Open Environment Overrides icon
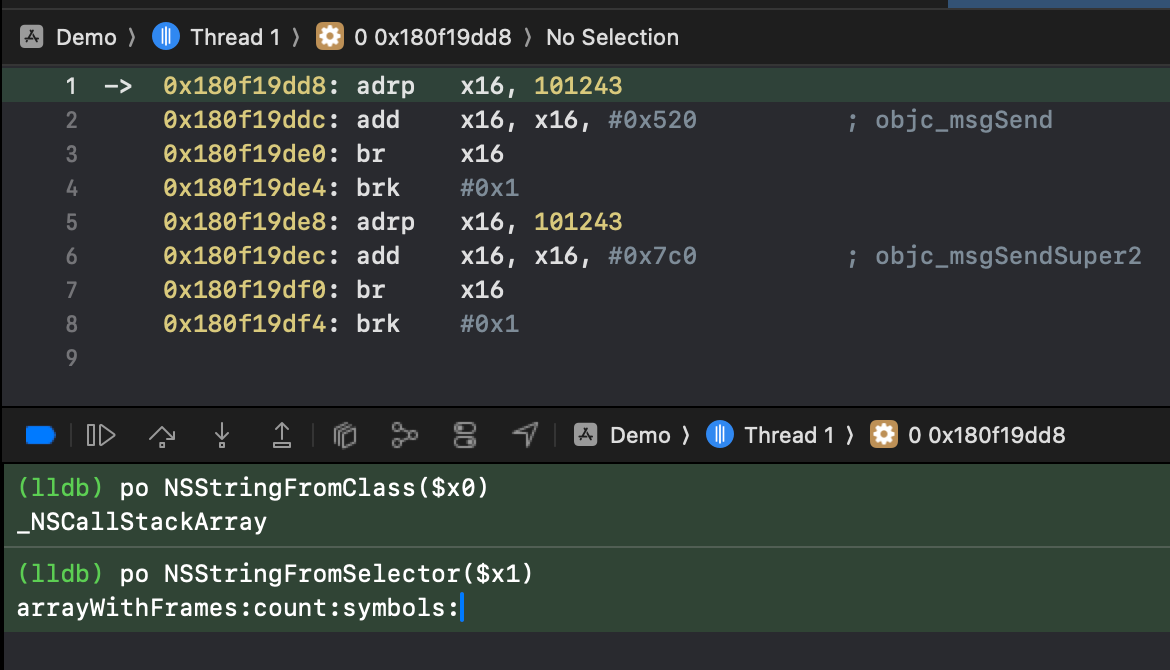Screen dimensions: 1170x670 465,435
